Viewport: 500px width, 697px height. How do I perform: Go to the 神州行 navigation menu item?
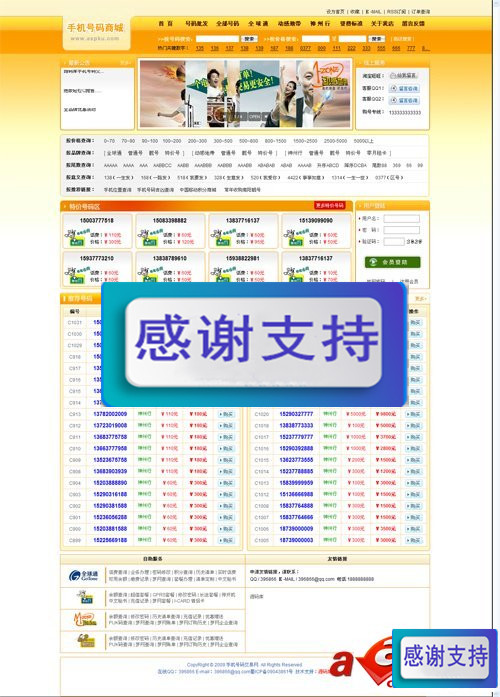pyautogui.click(x=320, y=24)
